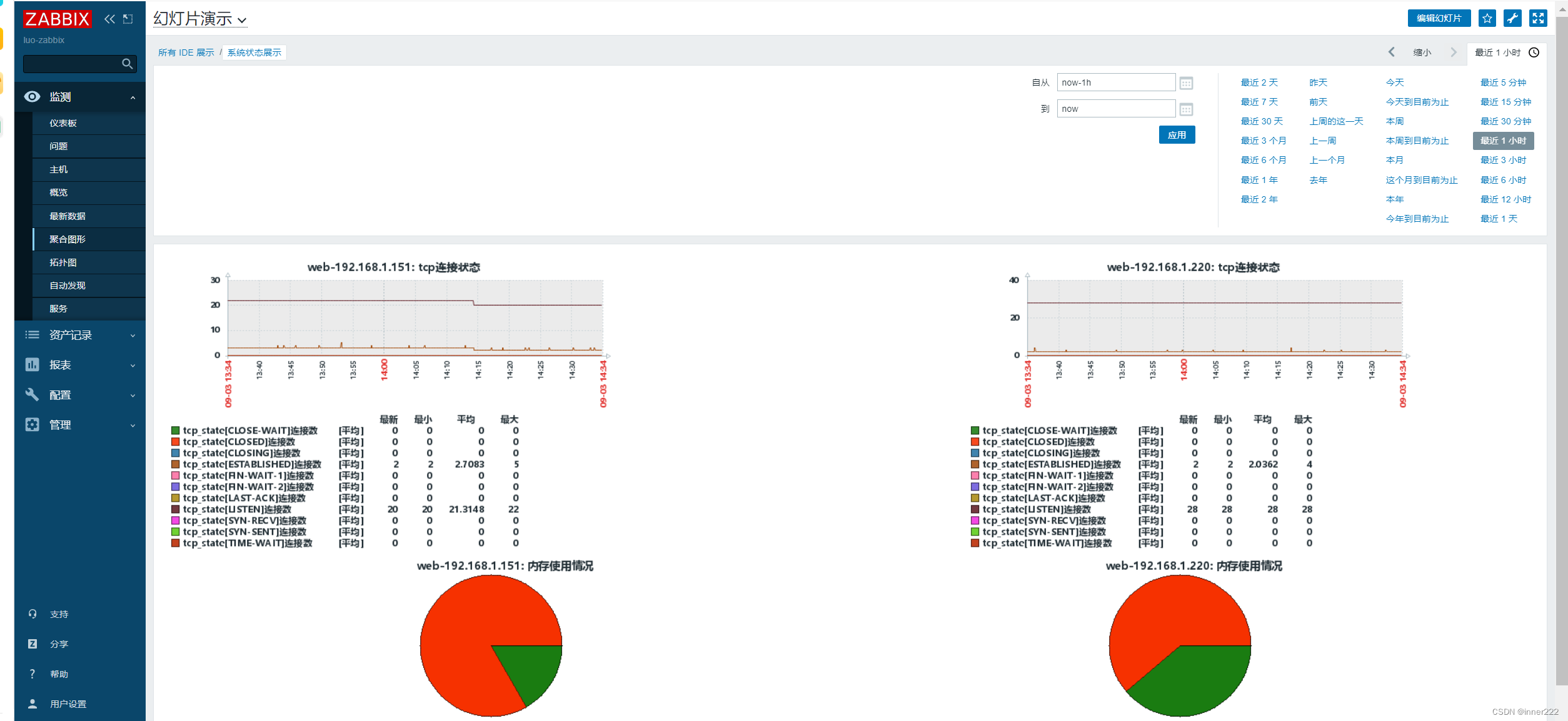This screenshot has height=721, width=1568.
Task: Click the ZABBIX logo
Action: [57, 19]
